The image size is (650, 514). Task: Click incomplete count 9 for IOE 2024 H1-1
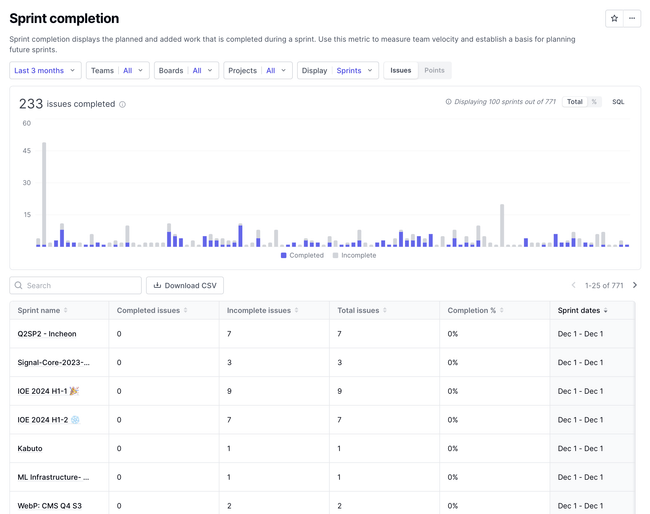[x=229, y=391]
